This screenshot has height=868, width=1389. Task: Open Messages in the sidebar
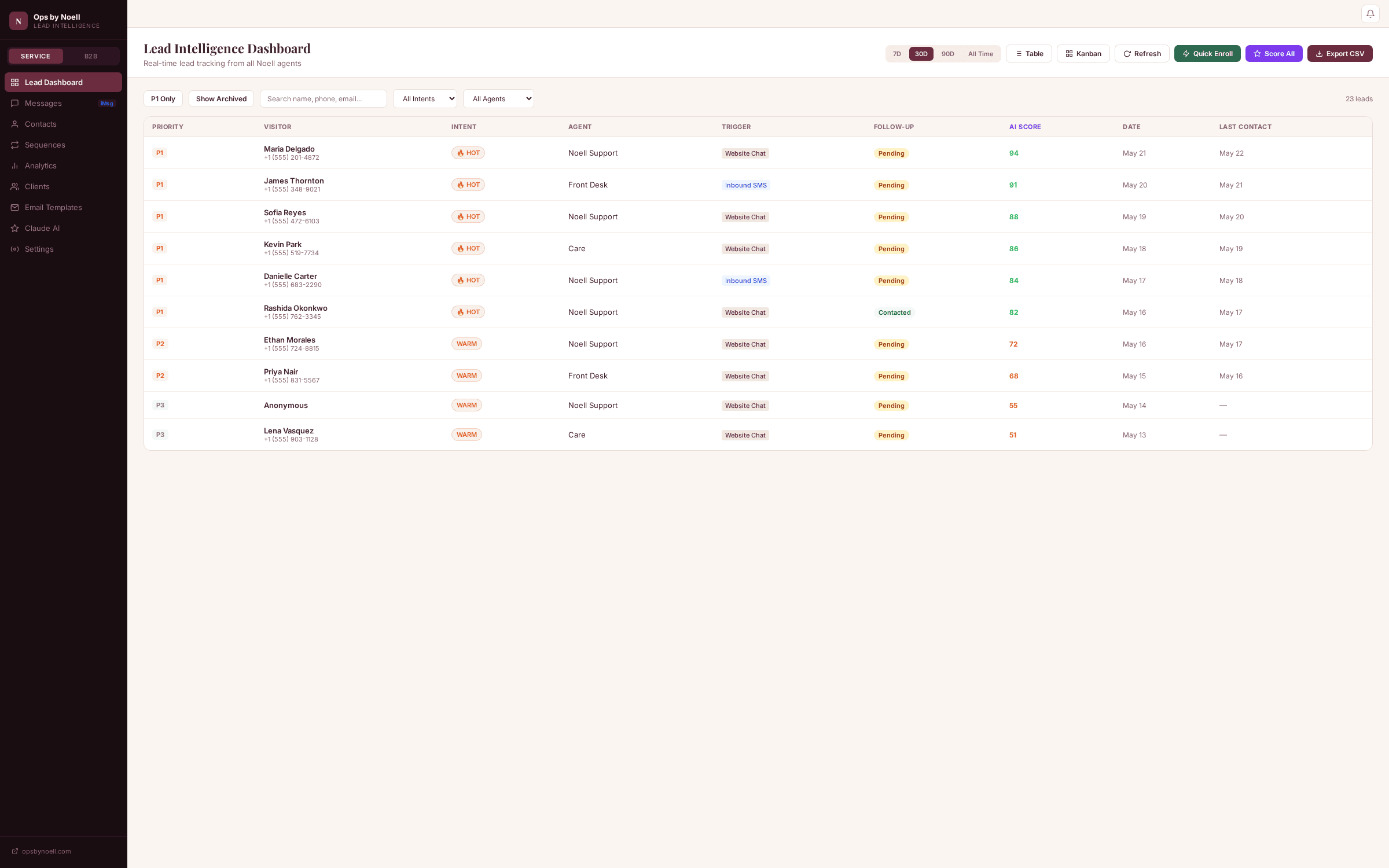point(63,104)
